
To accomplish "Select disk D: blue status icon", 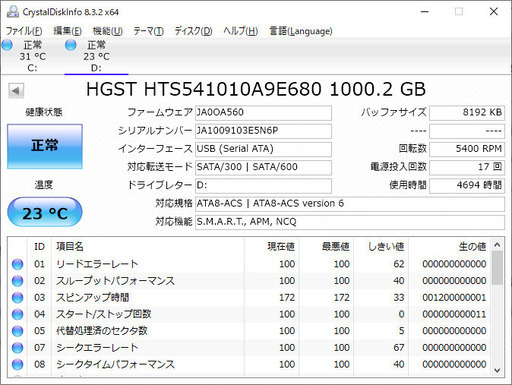I will pyautogui.click(x=71, y=45).
